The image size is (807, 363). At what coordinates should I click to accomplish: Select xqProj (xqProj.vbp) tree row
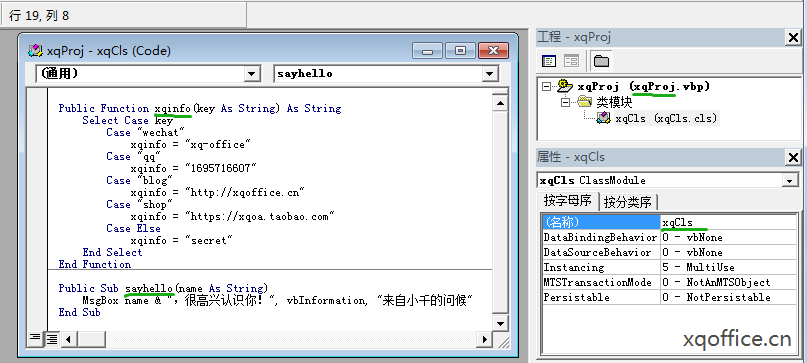pyautogui.click(x=644, y=87)
